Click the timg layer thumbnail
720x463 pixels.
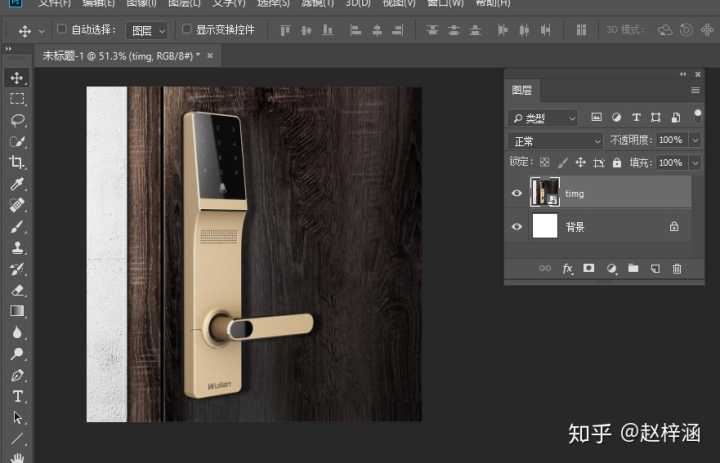click(544, 192)
